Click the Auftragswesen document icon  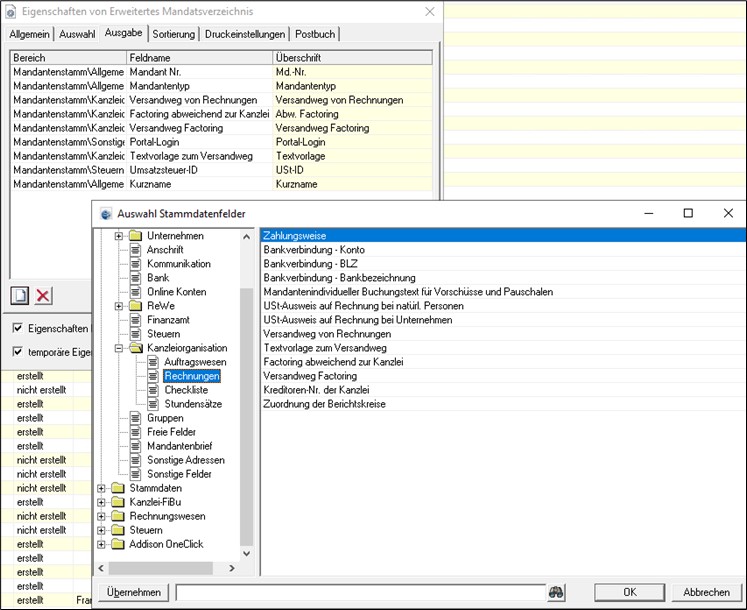(152, 362)
